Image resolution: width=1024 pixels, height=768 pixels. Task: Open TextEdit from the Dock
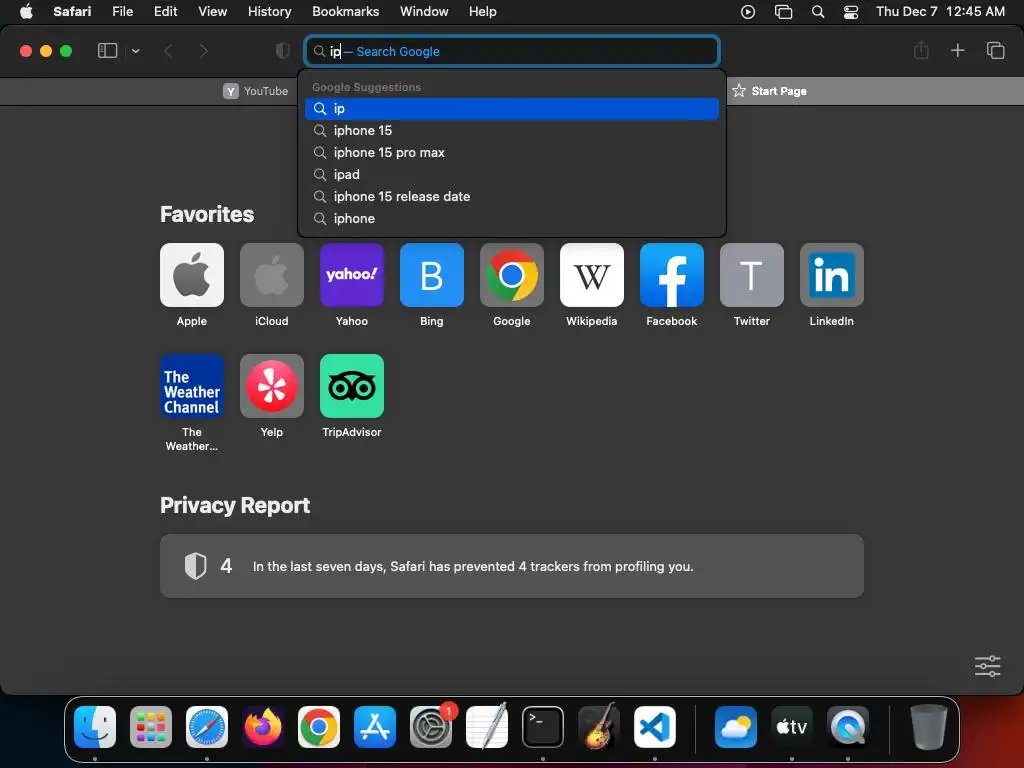(x=487, y=727)
